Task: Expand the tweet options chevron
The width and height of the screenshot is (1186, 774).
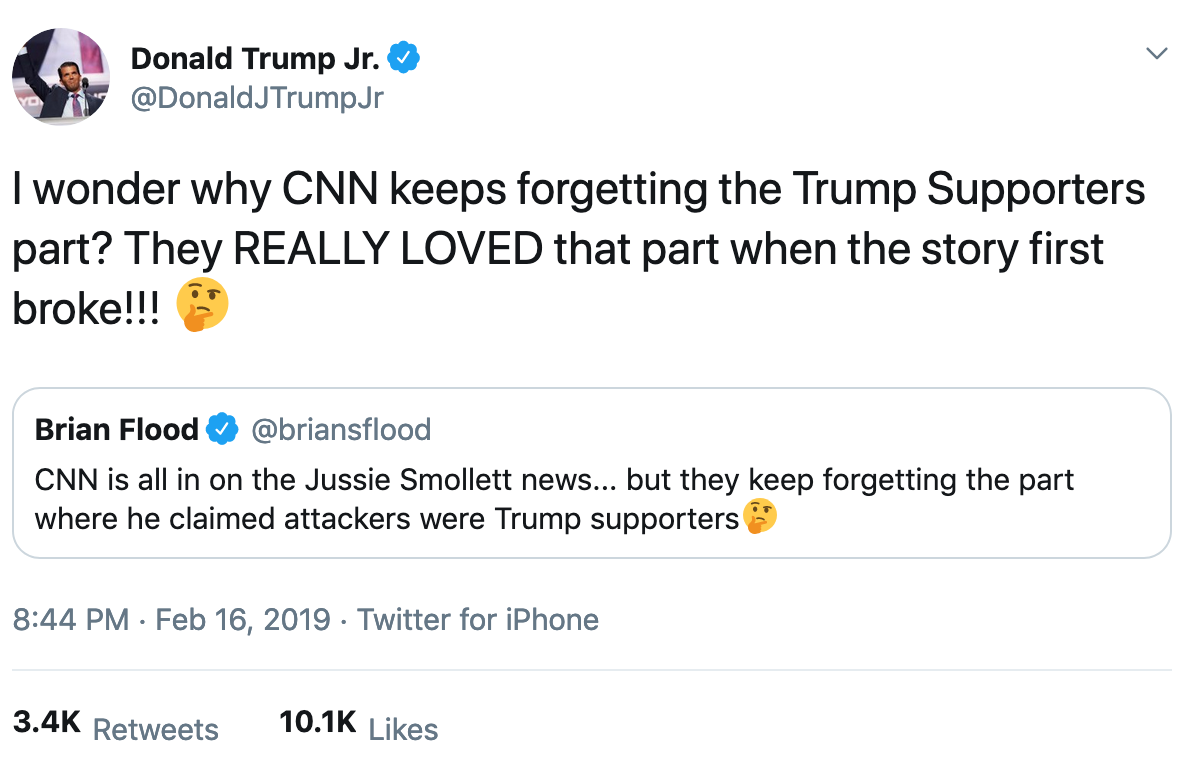Action: (x=1156, y=53)
